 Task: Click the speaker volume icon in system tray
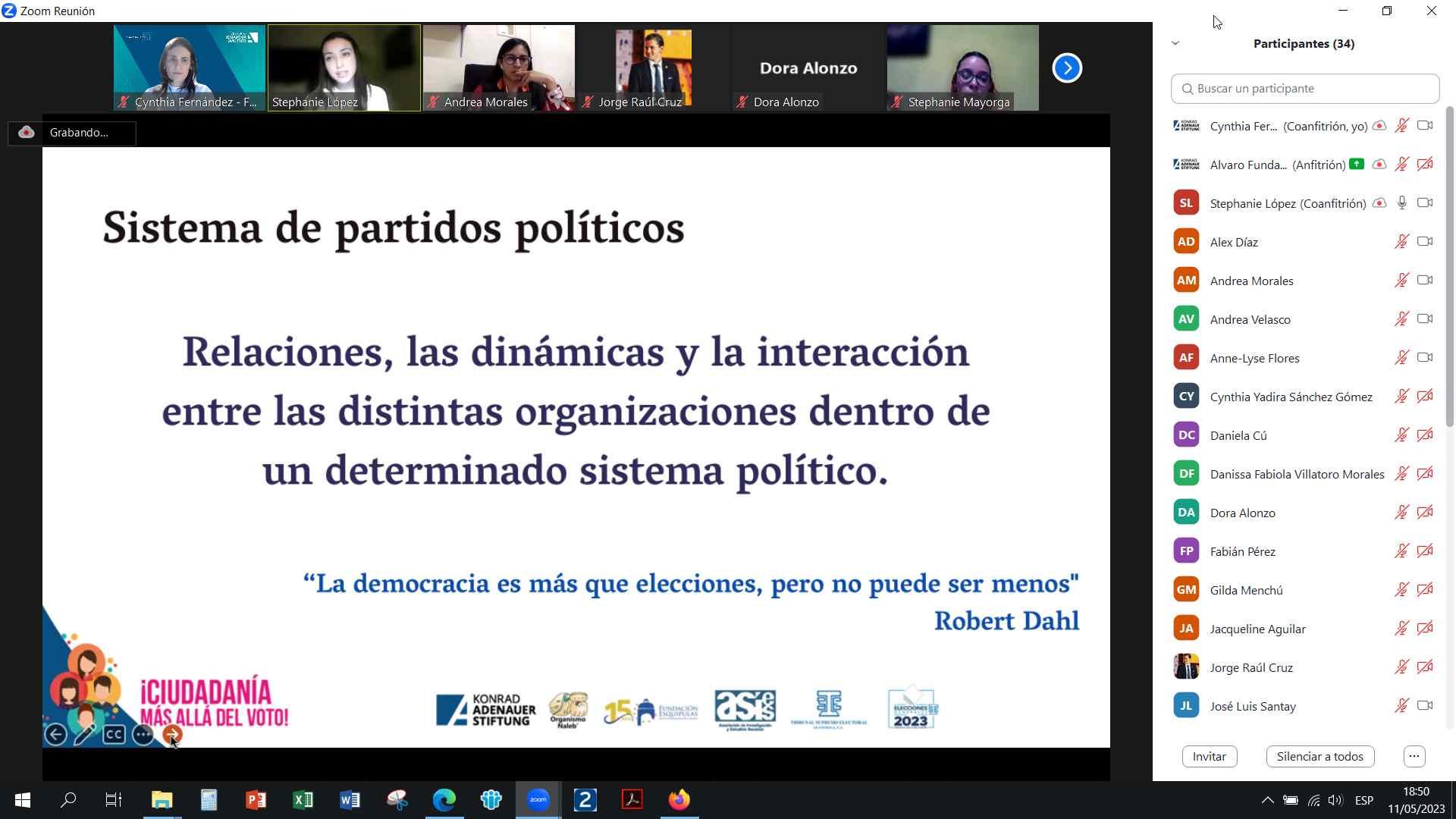pyautogui.click(x=1335, y=799)
